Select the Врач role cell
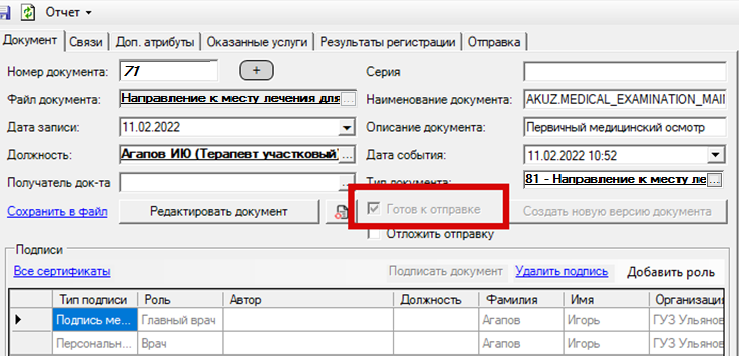This screenshot has width=739, height=360. point(180,344)
